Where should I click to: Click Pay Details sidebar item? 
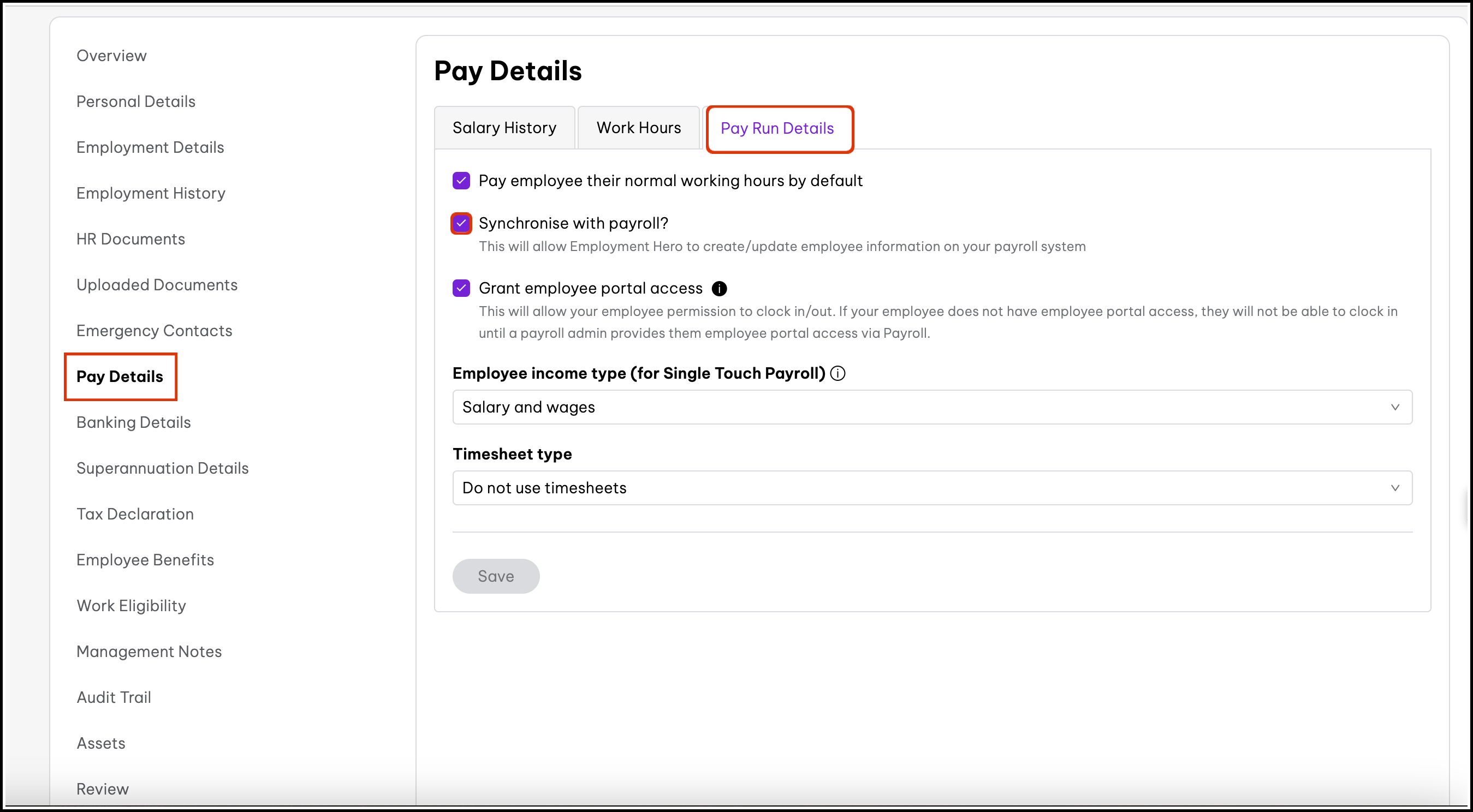pyautogui.click(x=120, y=376)
